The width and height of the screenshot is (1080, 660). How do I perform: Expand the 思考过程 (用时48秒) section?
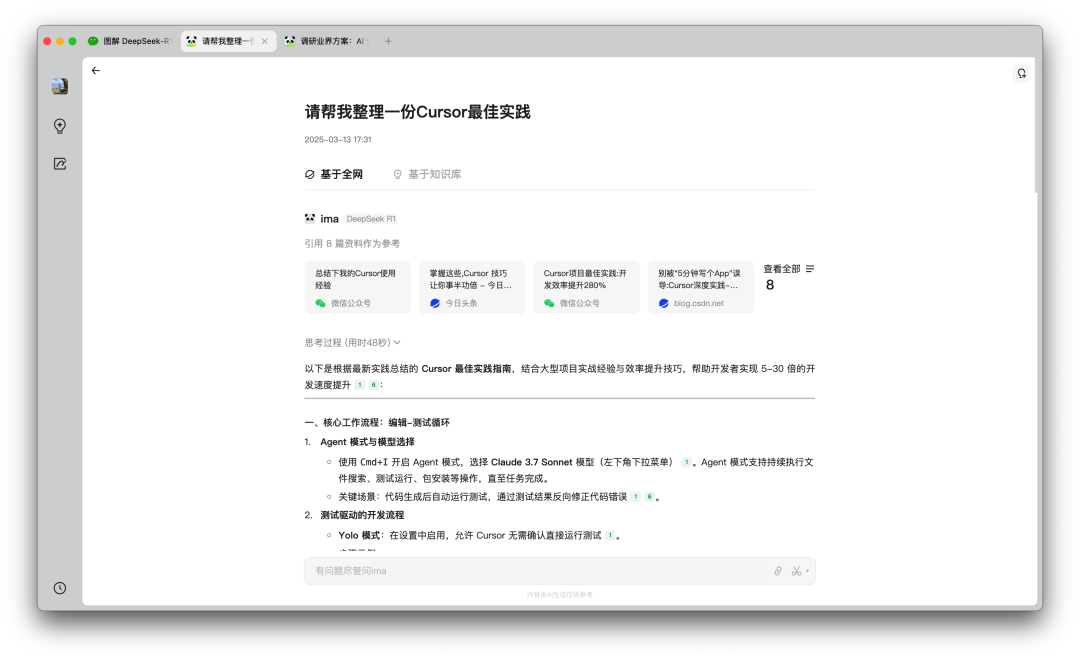353,342
